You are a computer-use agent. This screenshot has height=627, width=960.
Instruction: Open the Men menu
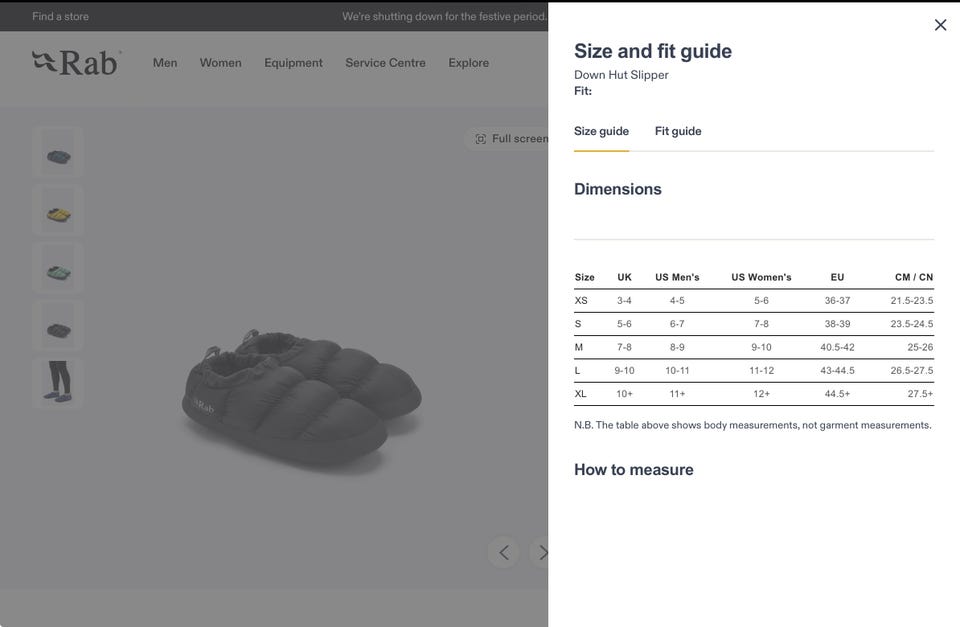tap(165, 63)
